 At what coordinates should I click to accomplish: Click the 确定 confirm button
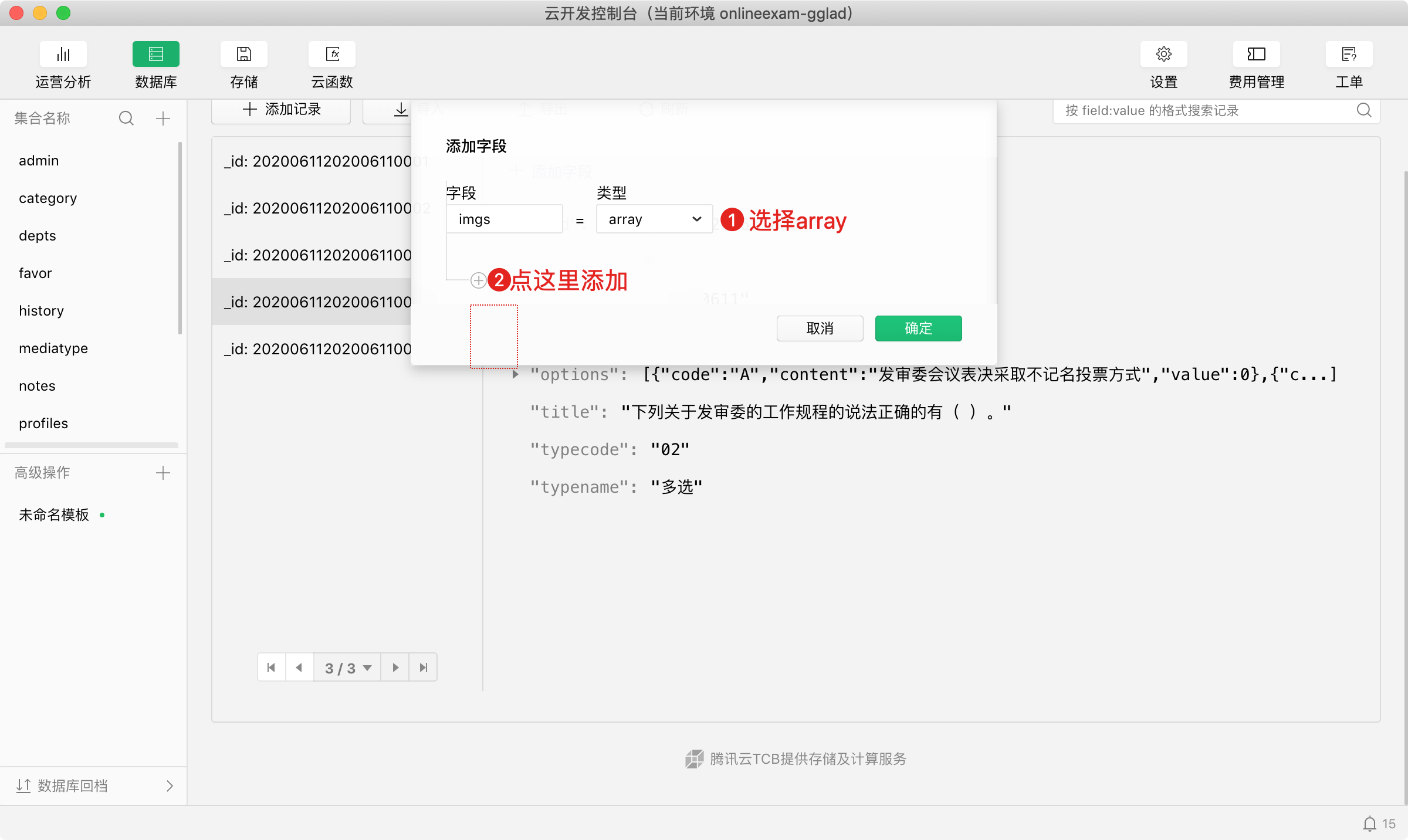(918, 328)
